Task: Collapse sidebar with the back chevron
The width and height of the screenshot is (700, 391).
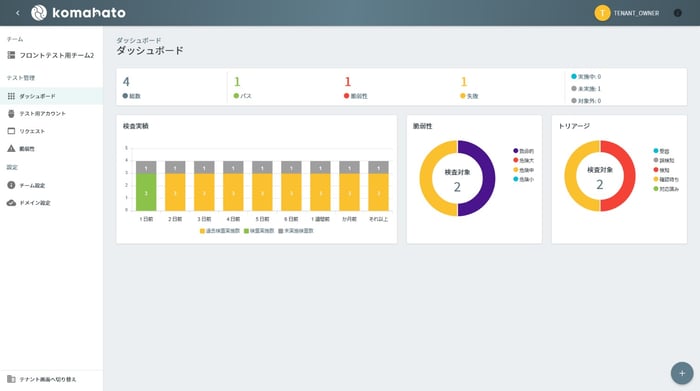Action: coord(18,13)
